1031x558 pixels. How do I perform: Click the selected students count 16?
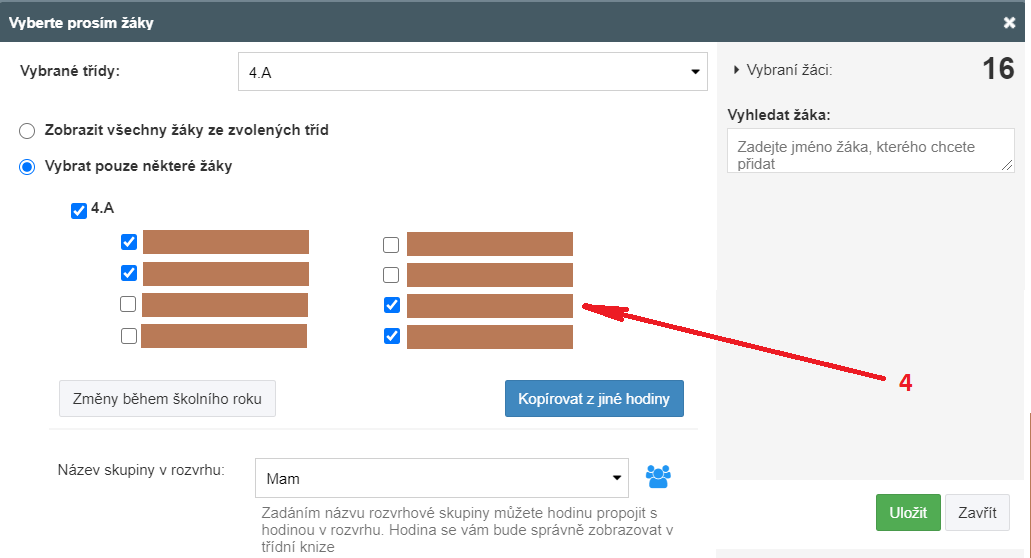(x=998, y=69)
